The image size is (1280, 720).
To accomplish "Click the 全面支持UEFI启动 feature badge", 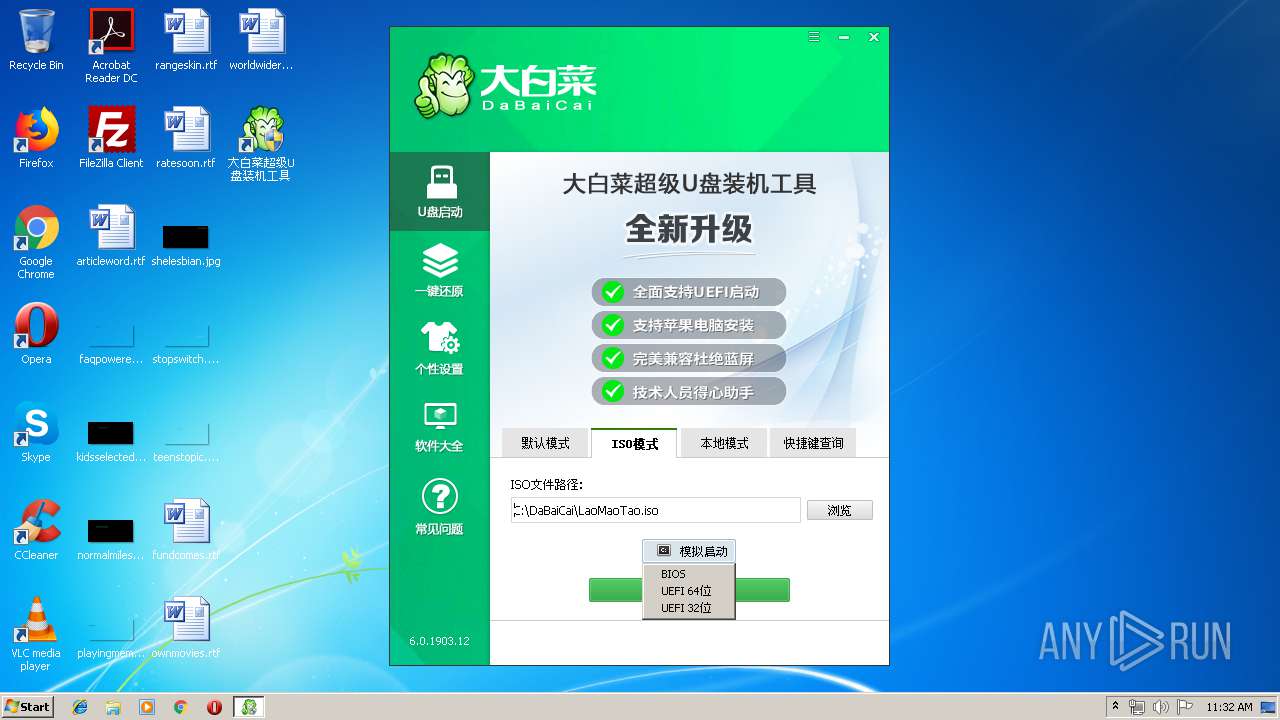I will pos(689,292).
